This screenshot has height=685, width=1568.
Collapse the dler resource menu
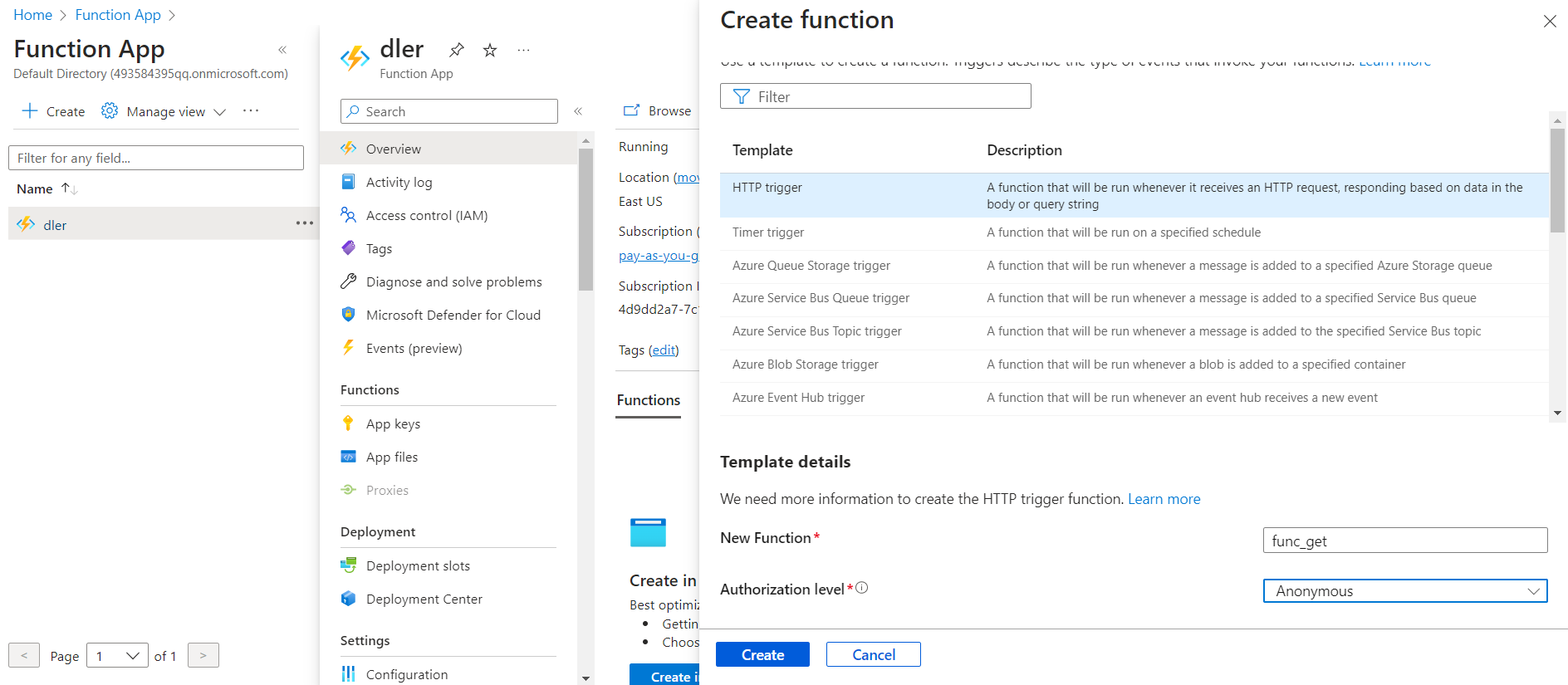click(578, 111)
